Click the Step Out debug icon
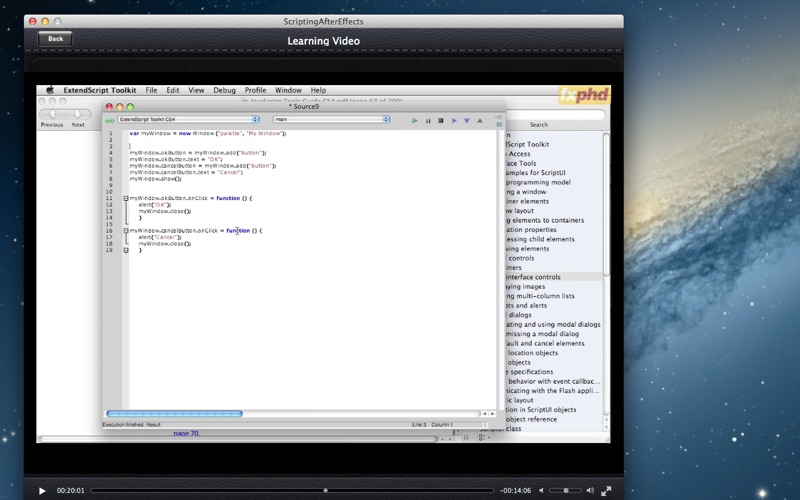 pos(480,120)
